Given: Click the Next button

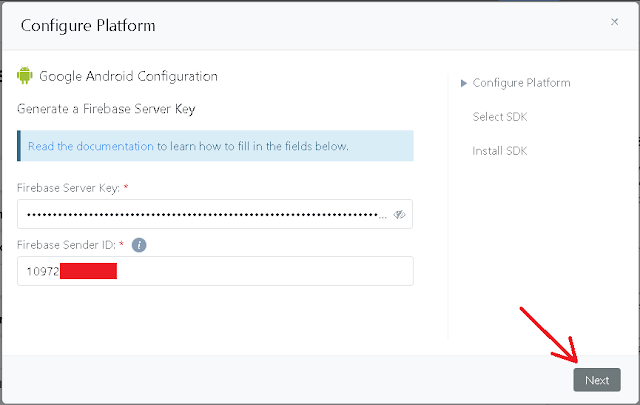Looking at the screenshot, I should pos(597,380).
